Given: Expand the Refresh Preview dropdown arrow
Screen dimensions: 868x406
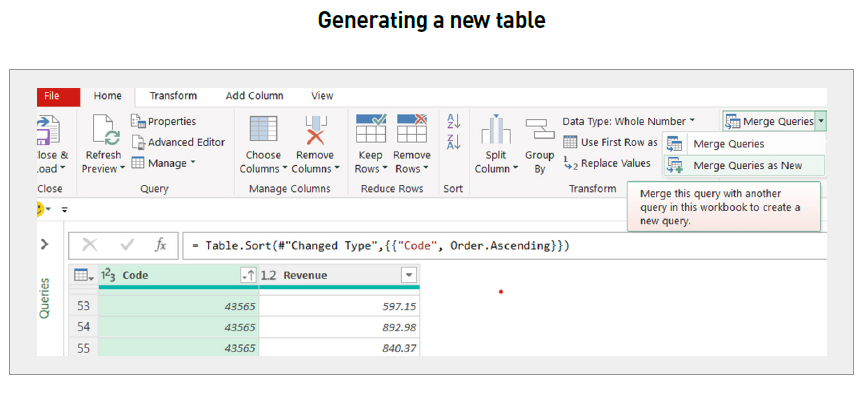Looking at the screenshot, I should 121,169.
